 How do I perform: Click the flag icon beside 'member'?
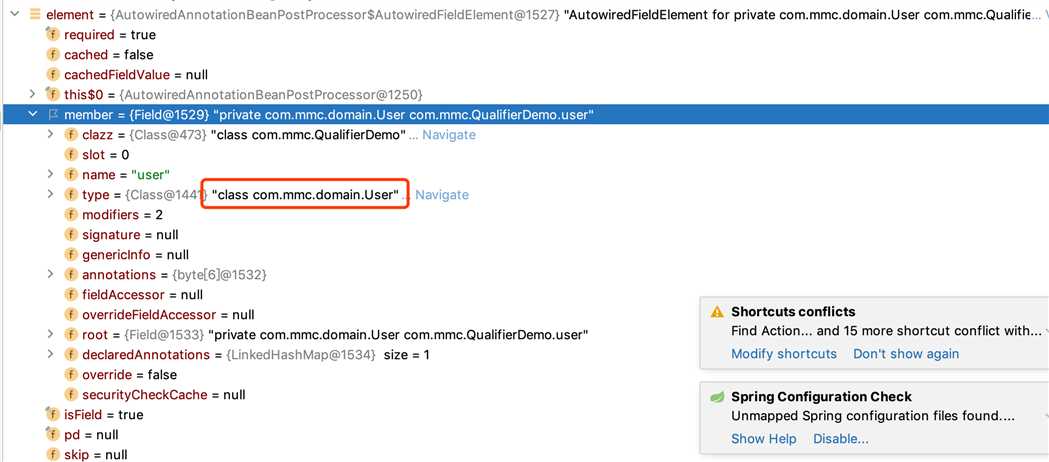pyautogui.click(x=53, y=114)
